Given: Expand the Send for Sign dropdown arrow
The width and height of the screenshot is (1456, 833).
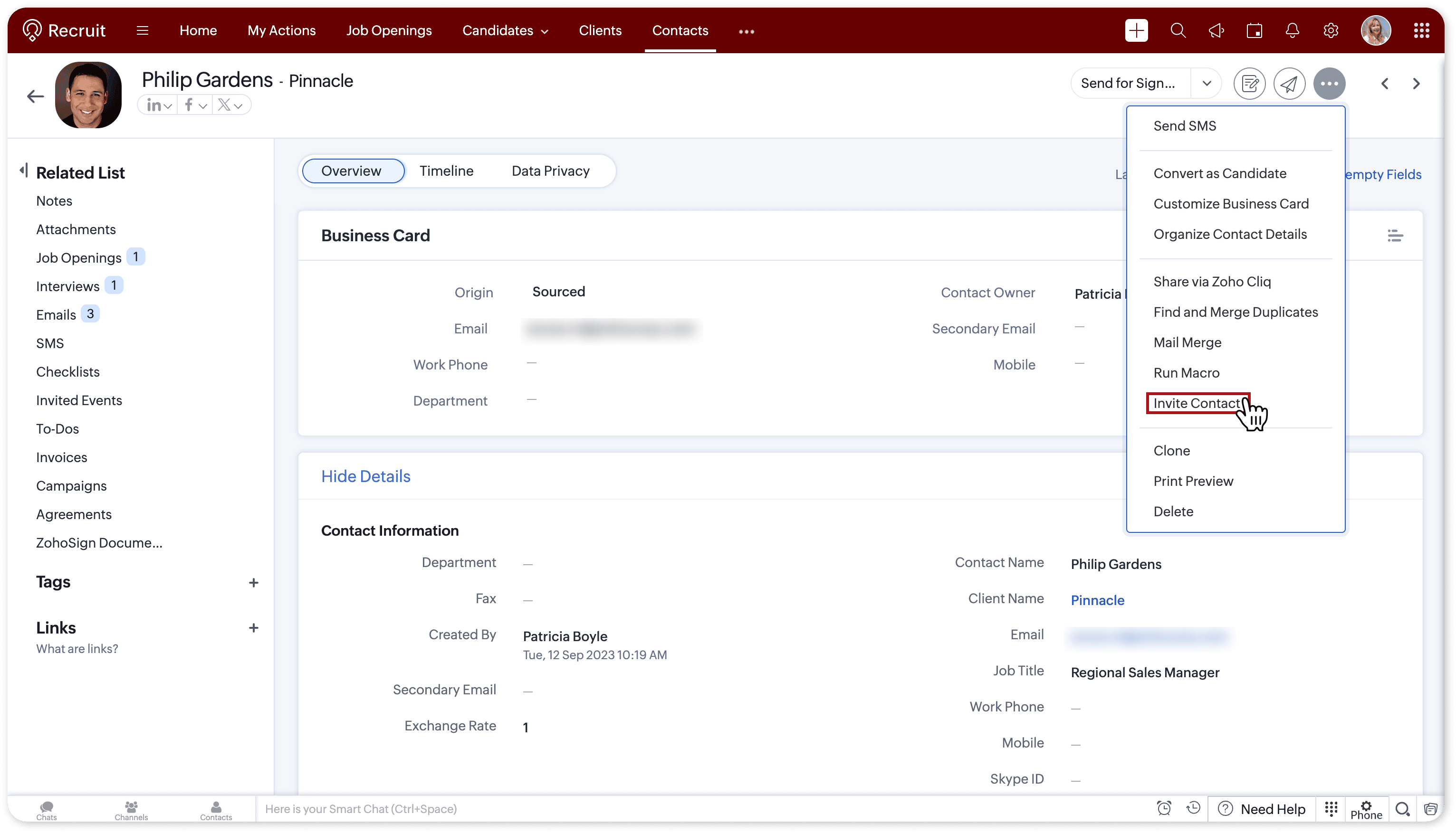Looking at the screenshot, I should [x=1207, y=84].
